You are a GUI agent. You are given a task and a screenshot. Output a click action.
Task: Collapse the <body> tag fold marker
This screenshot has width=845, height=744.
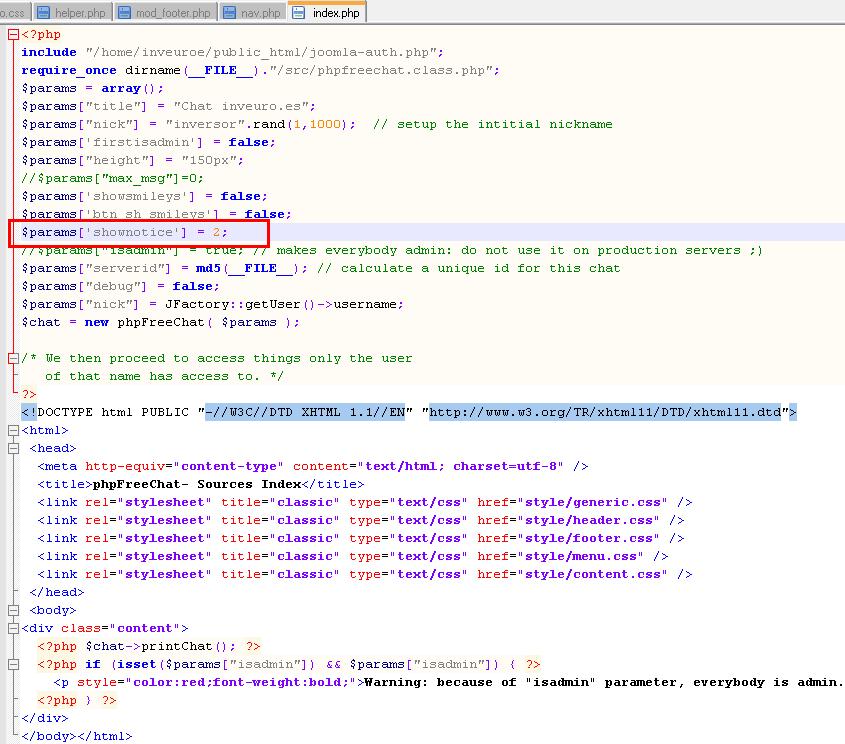[13, 610]
